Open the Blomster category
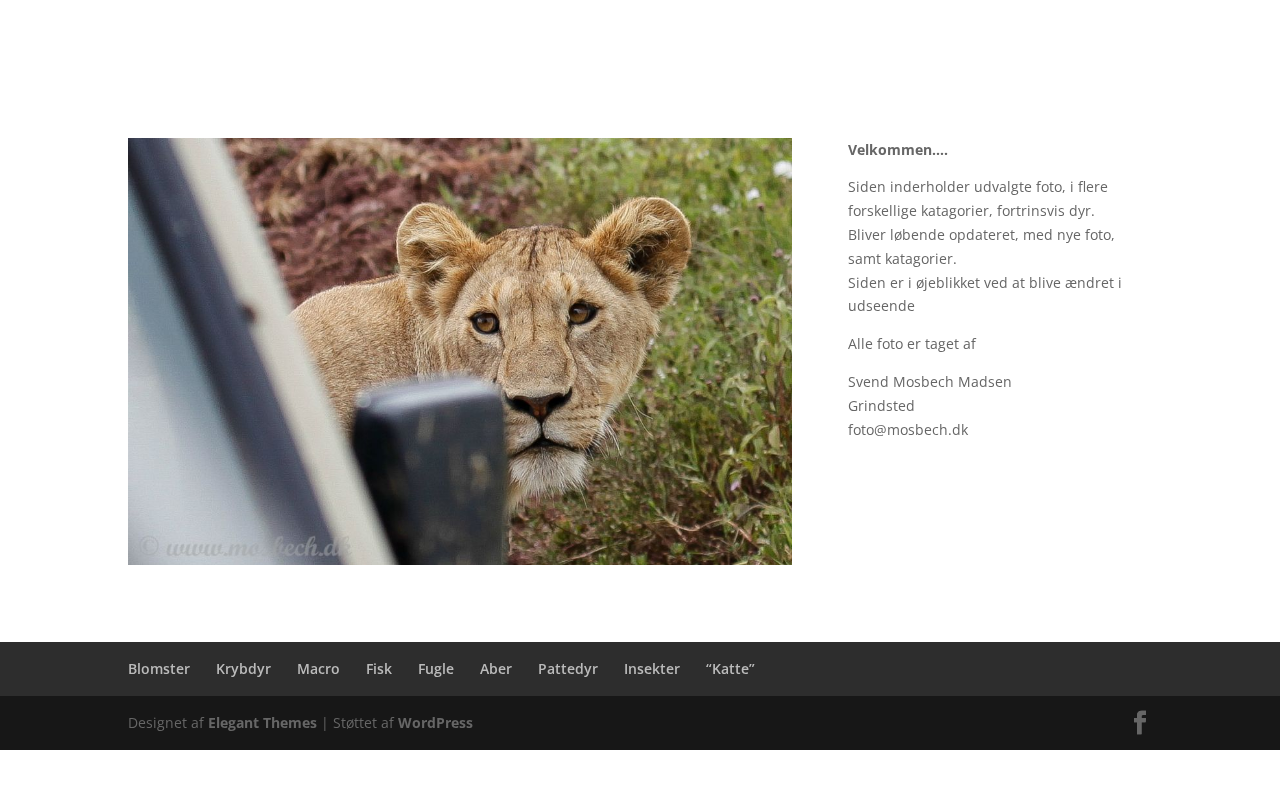This screenshot has height=800, width=1280. point(159,669)
